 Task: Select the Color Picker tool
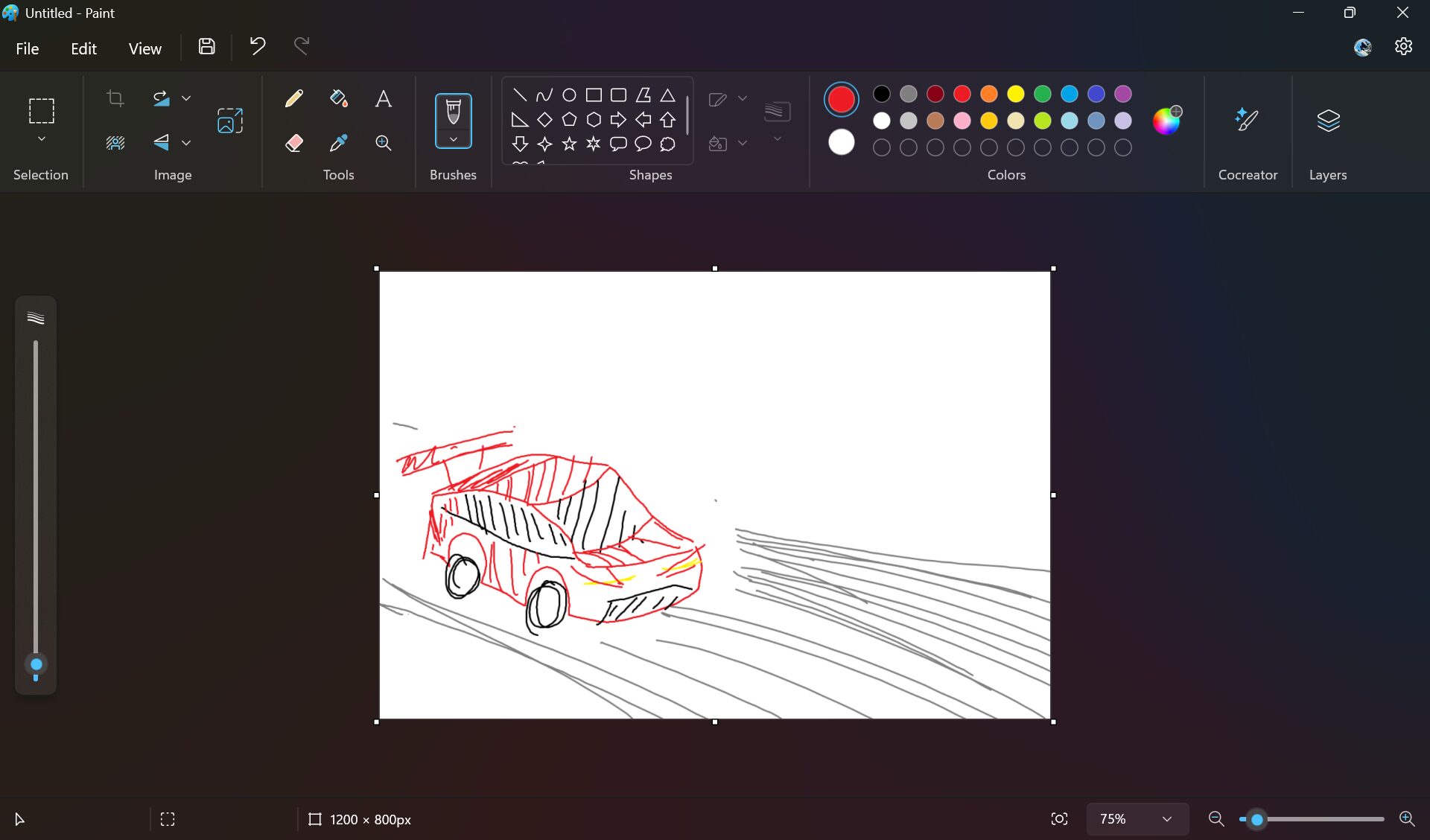[x=337, y=142]
